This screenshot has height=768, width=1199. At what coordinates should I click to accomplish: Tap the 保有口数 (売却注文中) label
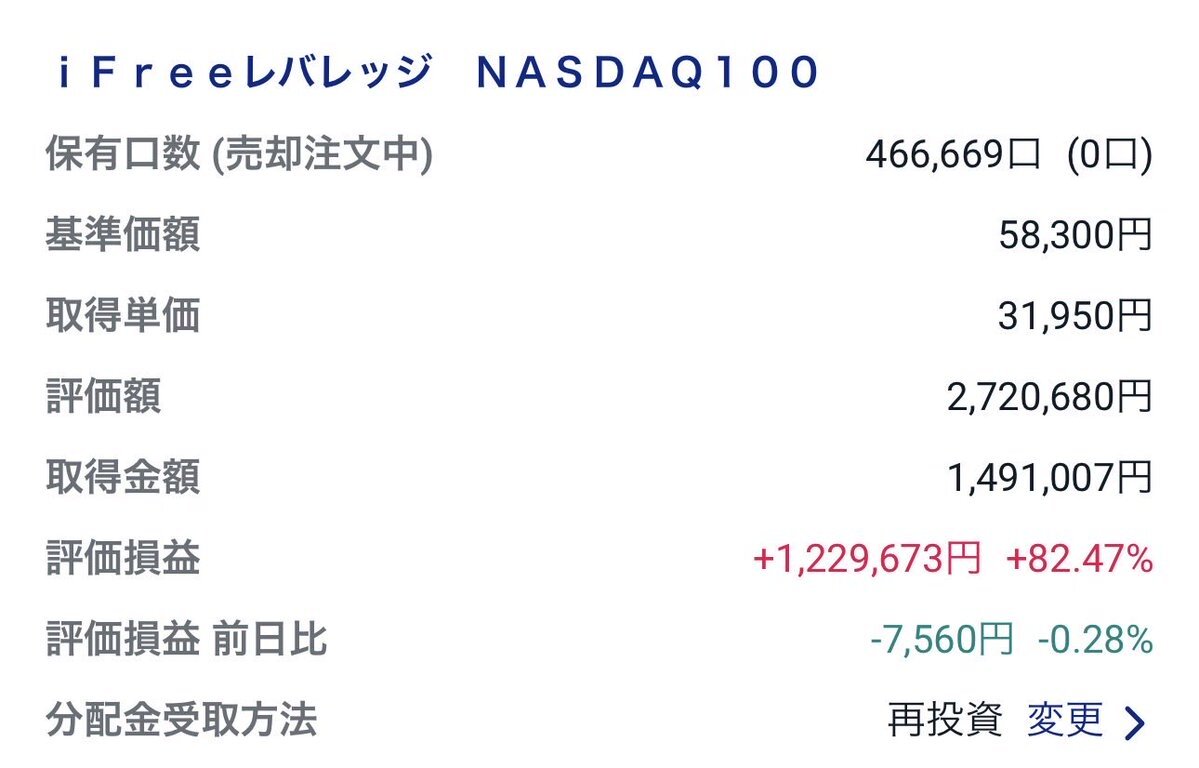(239, 155)
